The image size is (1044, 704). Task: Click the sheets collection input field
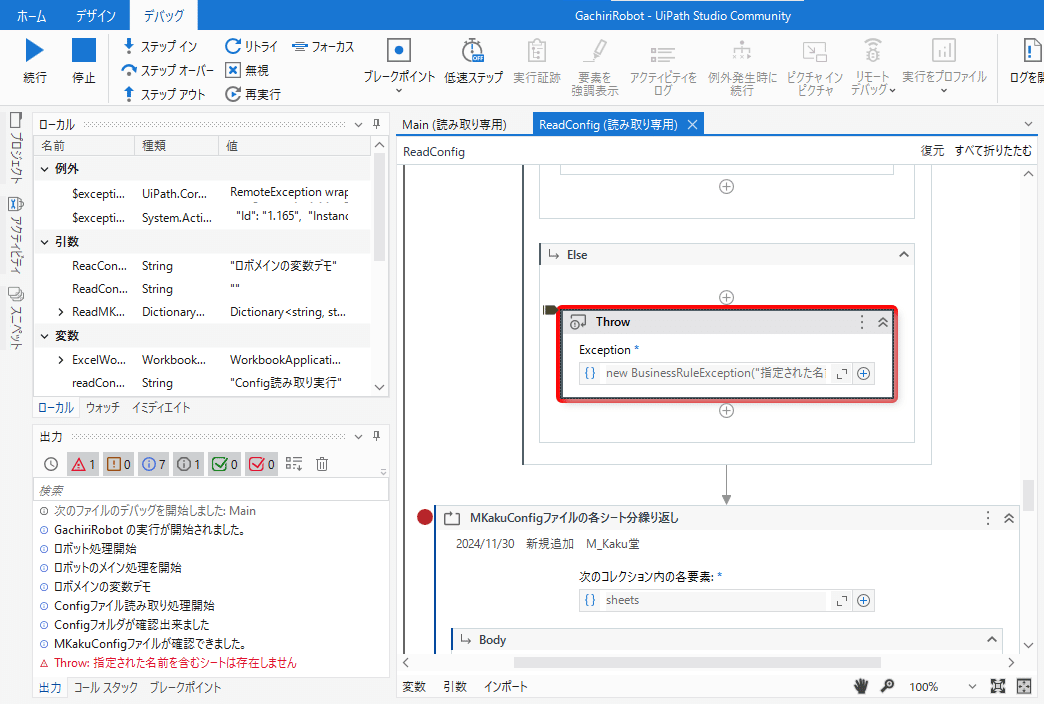(715, 600)
